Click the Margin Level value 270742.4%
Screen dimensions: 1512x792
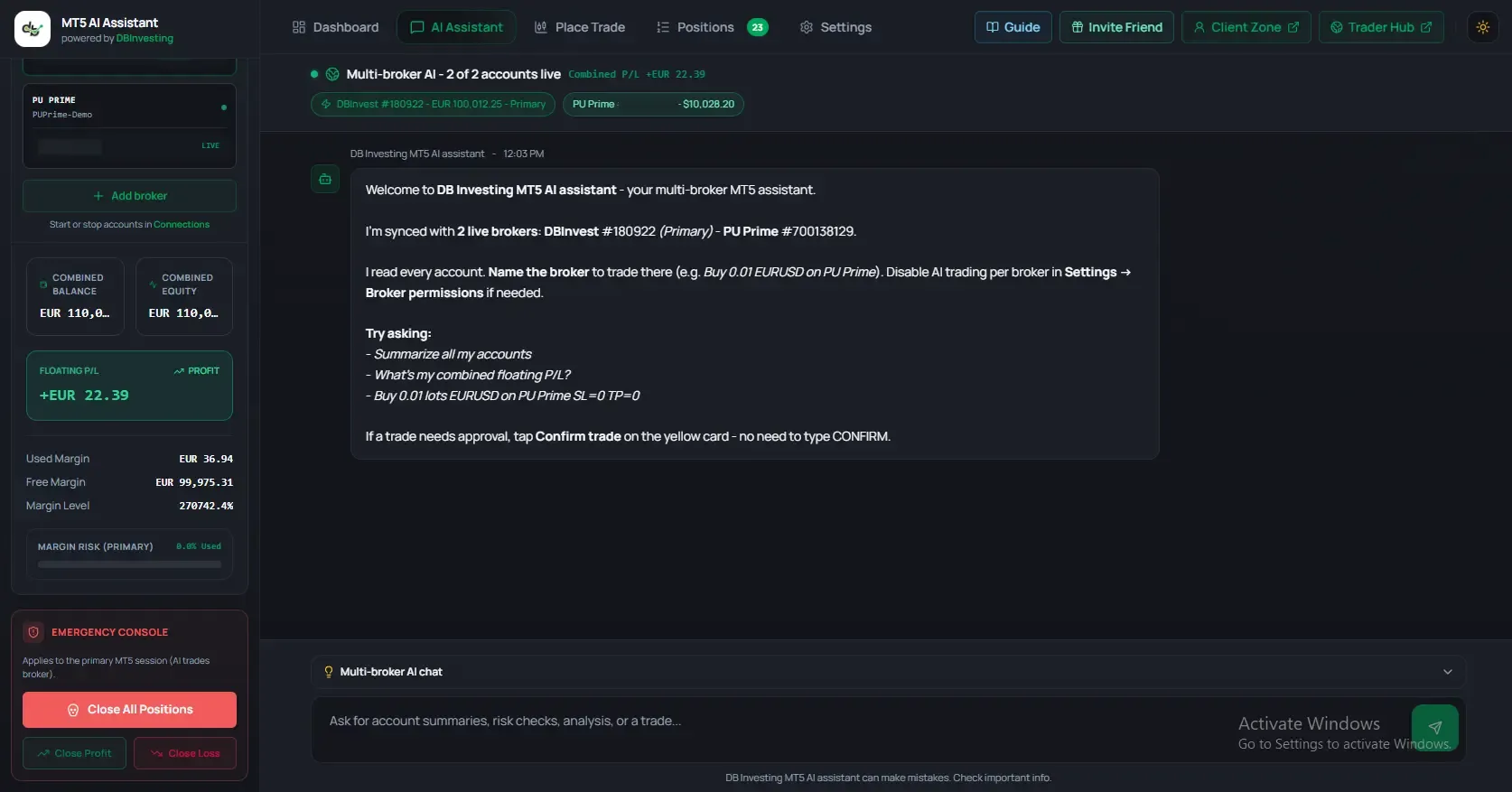206,506
